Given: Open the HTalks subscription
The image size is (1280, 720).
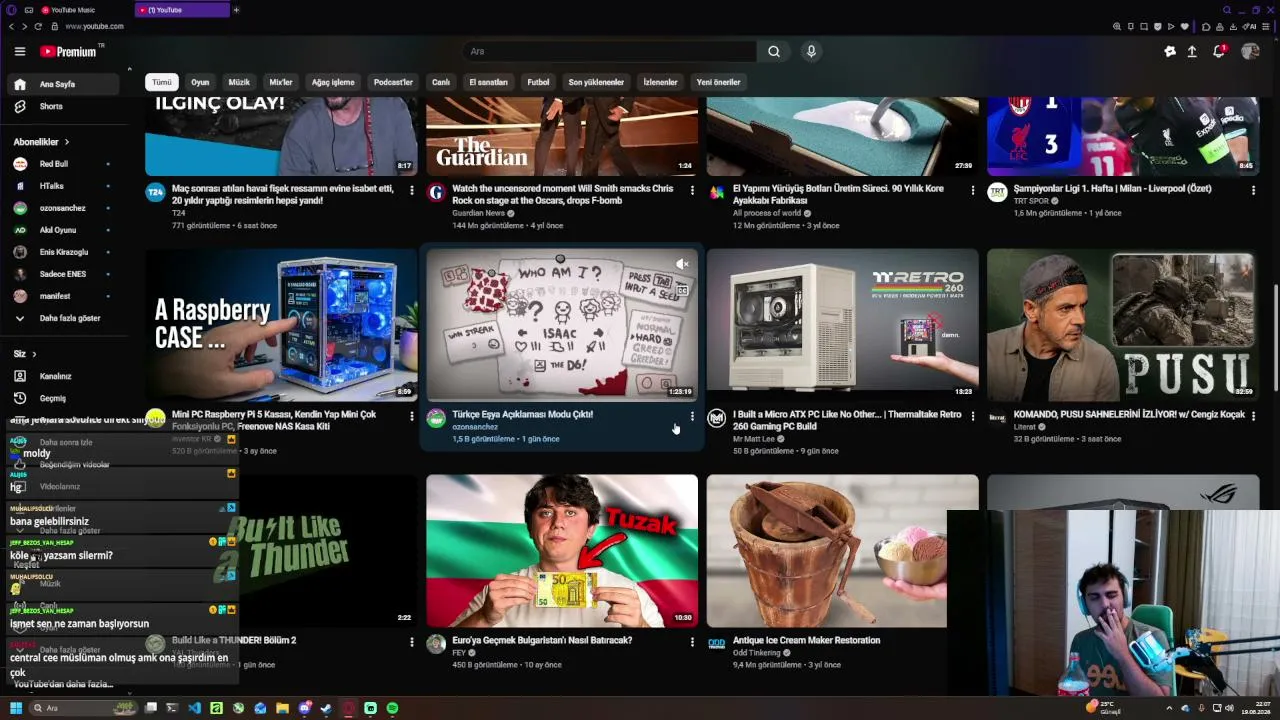Looking at the screenshot, I should click(65, 186).
